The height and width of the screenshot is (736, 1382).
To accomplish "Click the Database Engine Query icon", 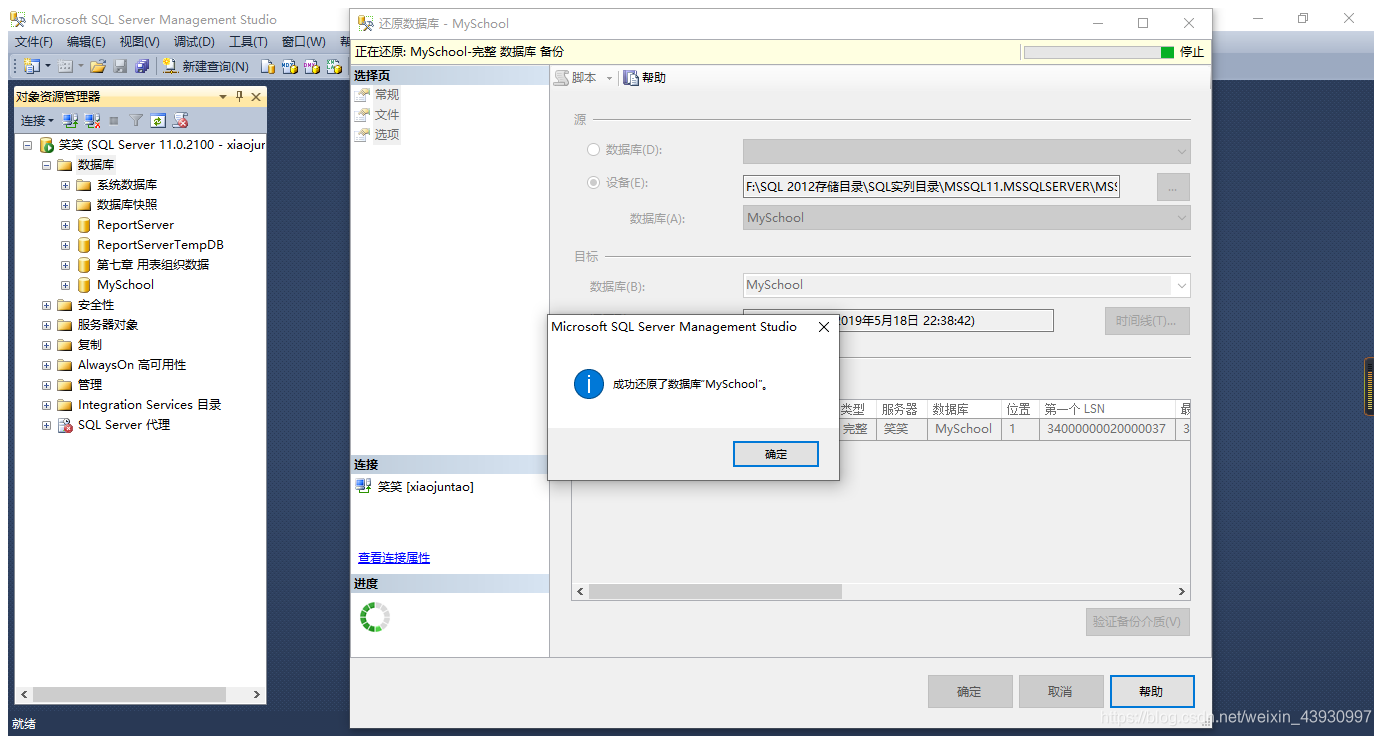I will (268, 66).
